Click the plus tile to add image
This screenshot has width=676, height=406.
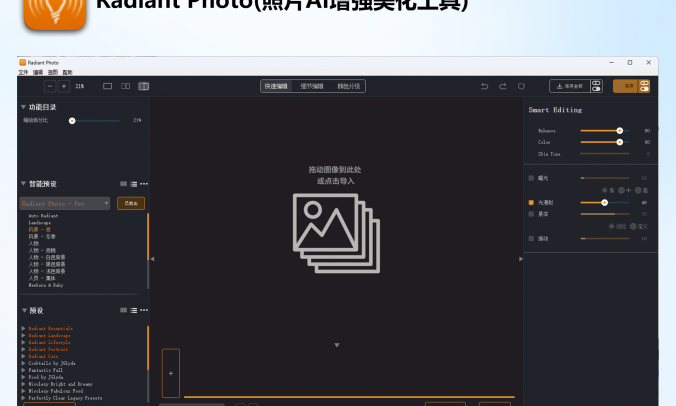click(x=171, y=373)
